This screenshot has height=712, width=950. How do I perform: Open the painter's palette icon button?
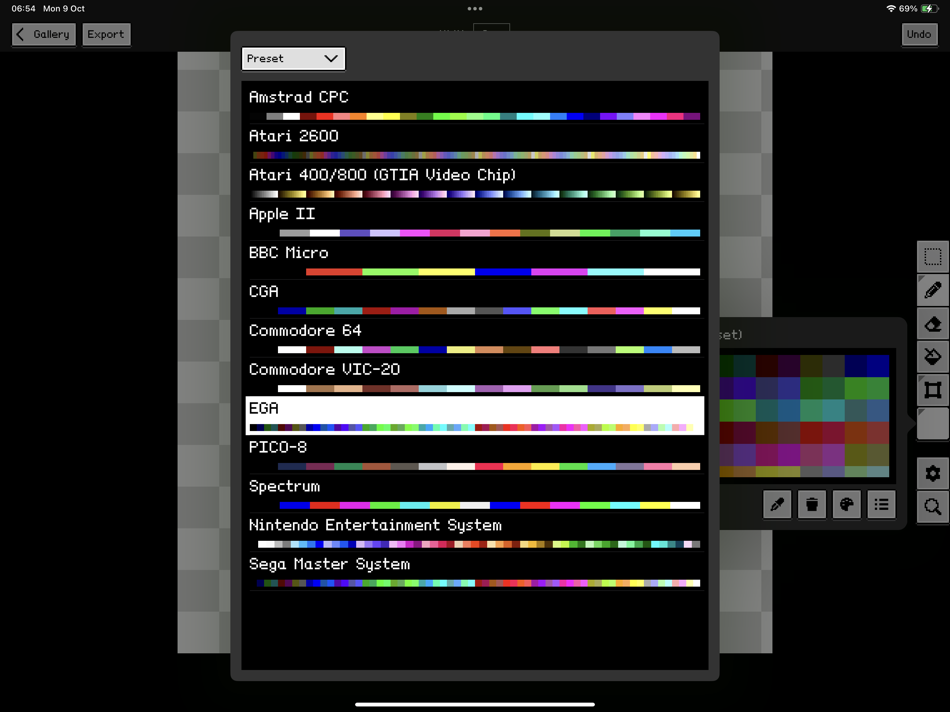point(846,504)
